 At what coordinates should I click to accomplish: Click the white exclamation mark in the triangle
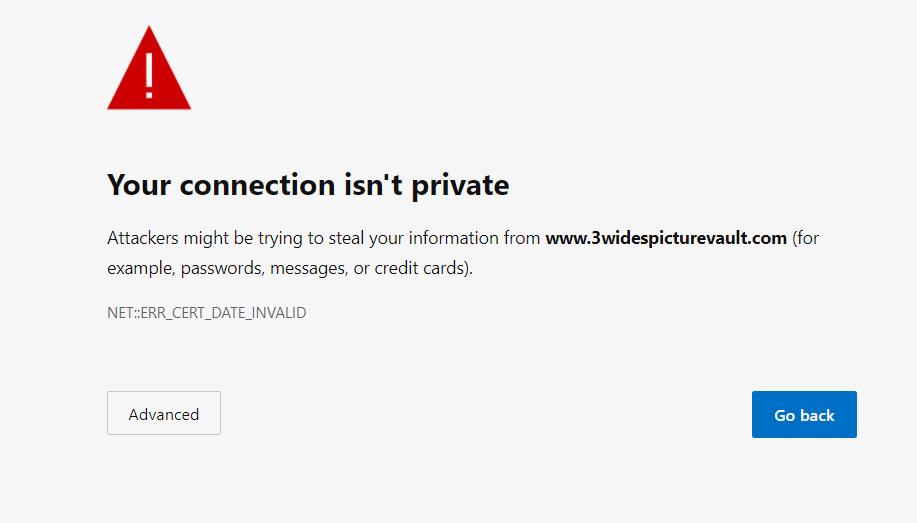point(149,72)
